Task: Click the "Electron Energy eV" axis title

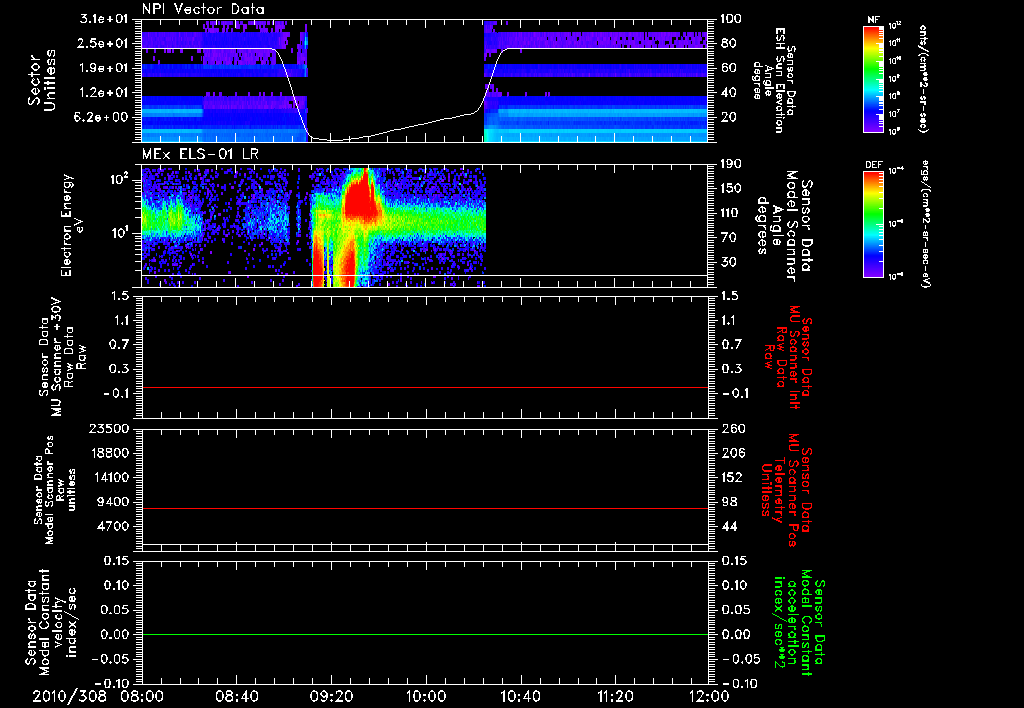Action: (71, 225)
